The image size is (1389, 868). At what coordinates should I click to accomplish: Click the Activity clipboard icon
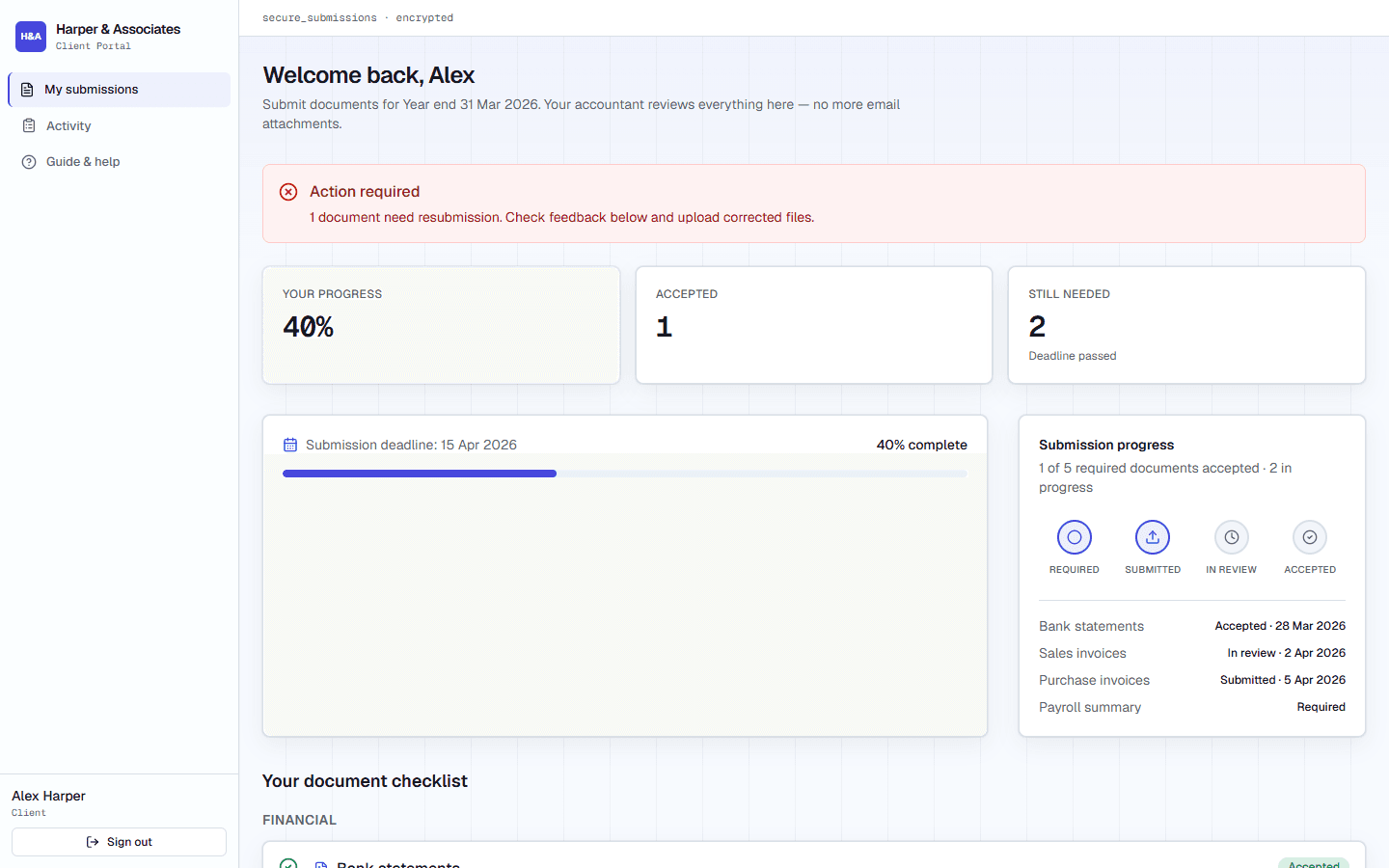[x=29, y=126]
